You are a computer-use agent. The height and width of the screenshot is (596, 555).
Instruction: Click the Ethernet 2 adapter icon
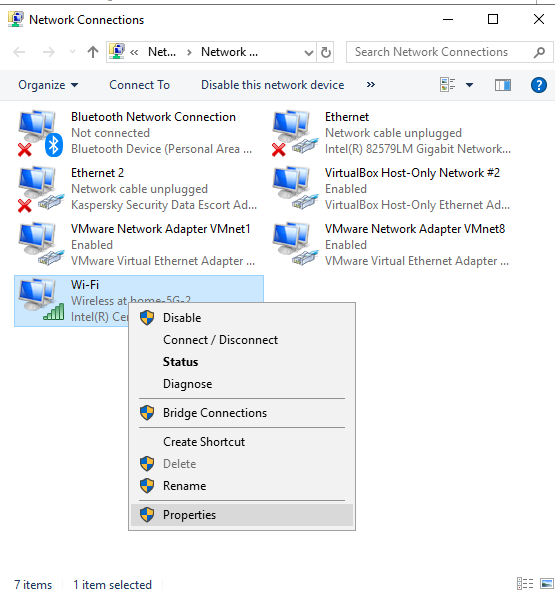pos(40,189)
